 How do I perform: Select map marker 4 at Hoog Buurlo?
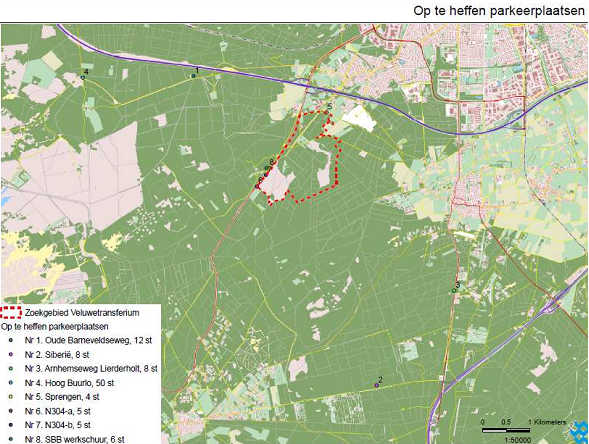tap(83, 77)
